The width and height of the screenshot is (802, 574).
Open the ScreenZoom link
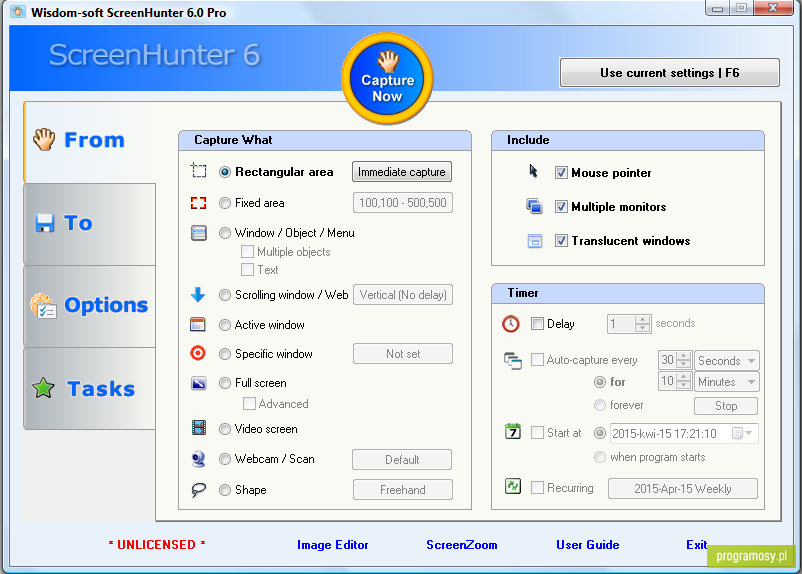pos(461,545)
